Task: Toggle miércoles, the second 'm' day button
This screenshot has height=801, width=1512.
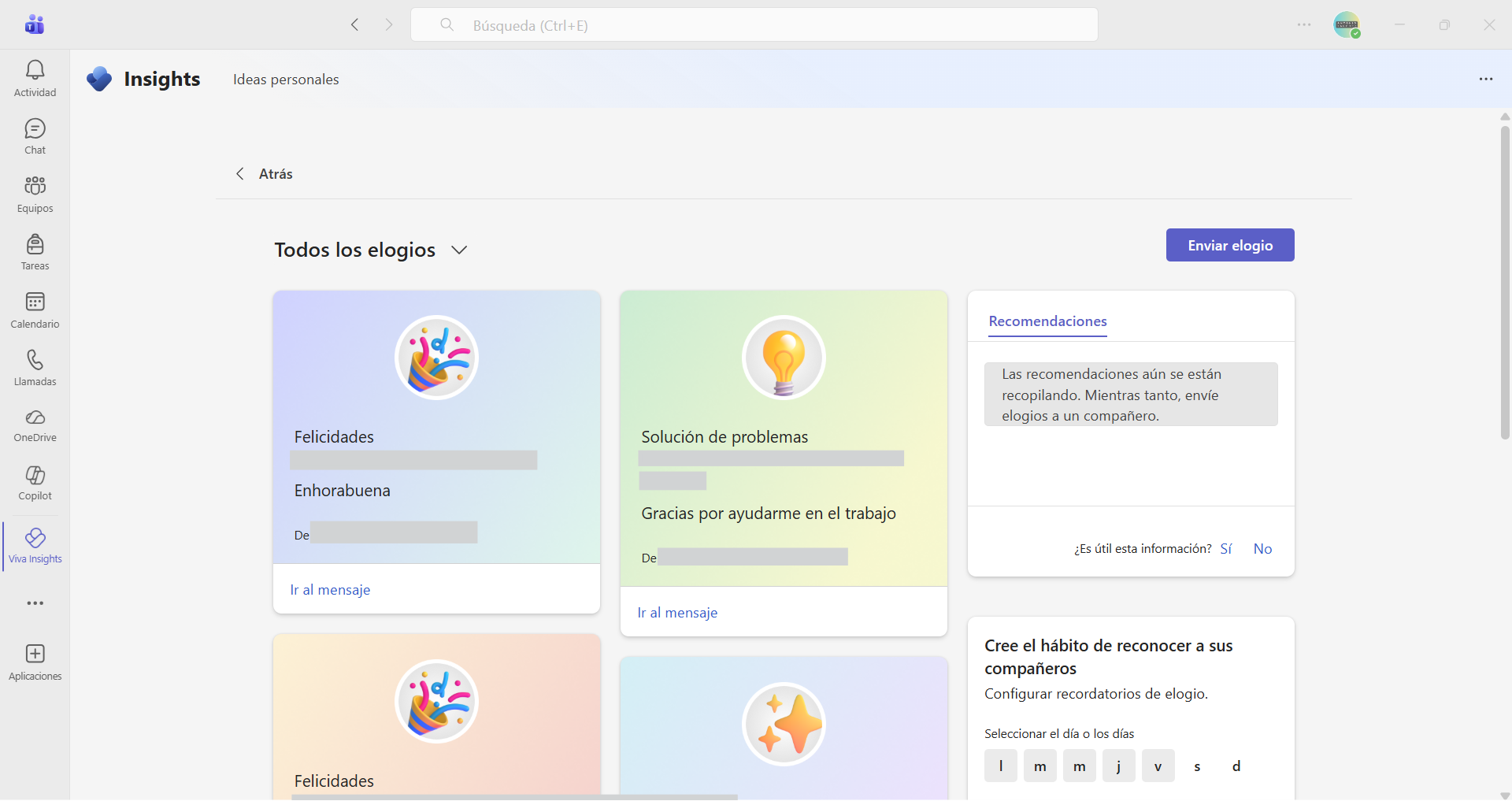Action: 1080,766
